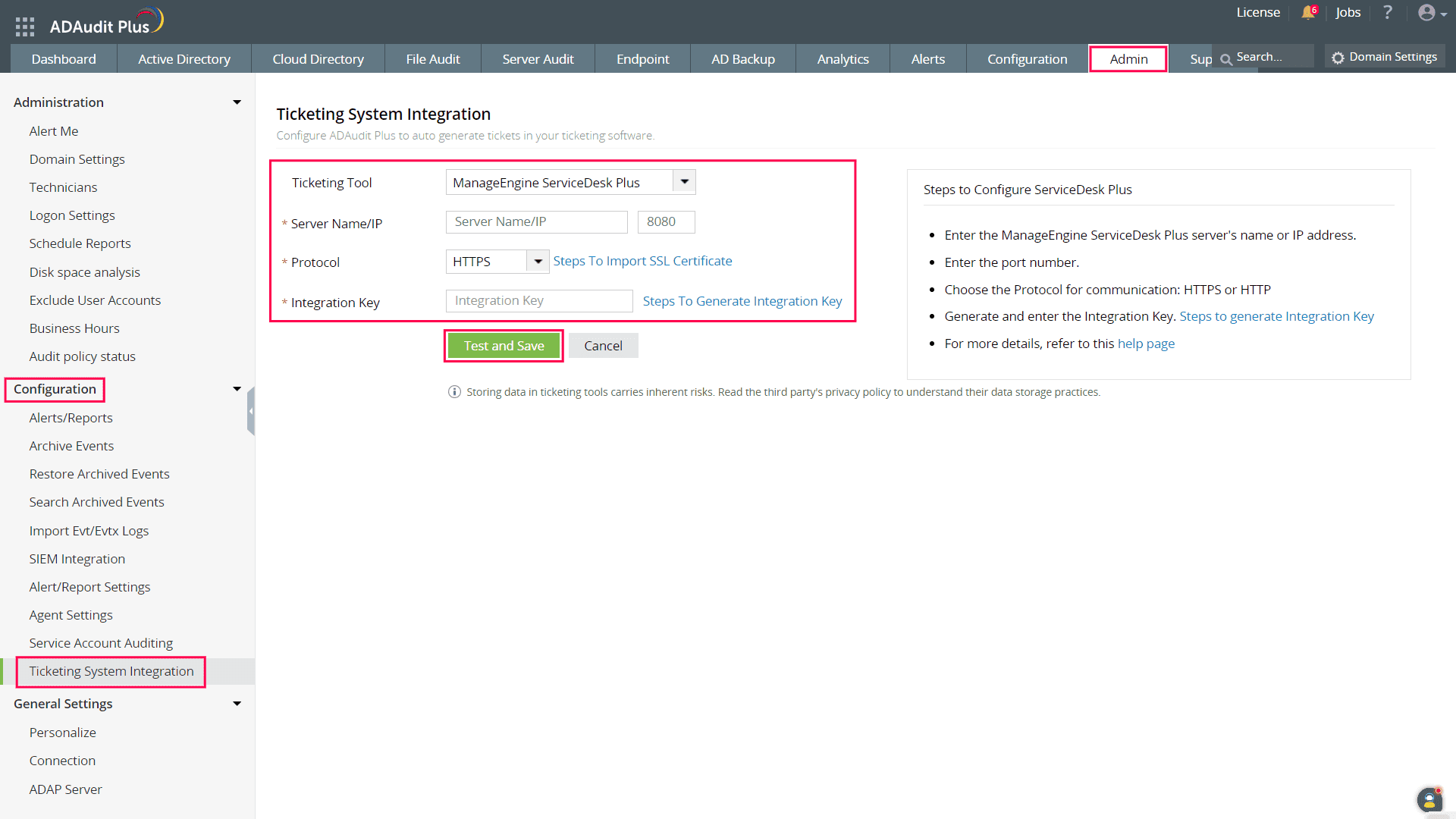Open Steps To Import SSL Certificate link

[x=642, y=261]
